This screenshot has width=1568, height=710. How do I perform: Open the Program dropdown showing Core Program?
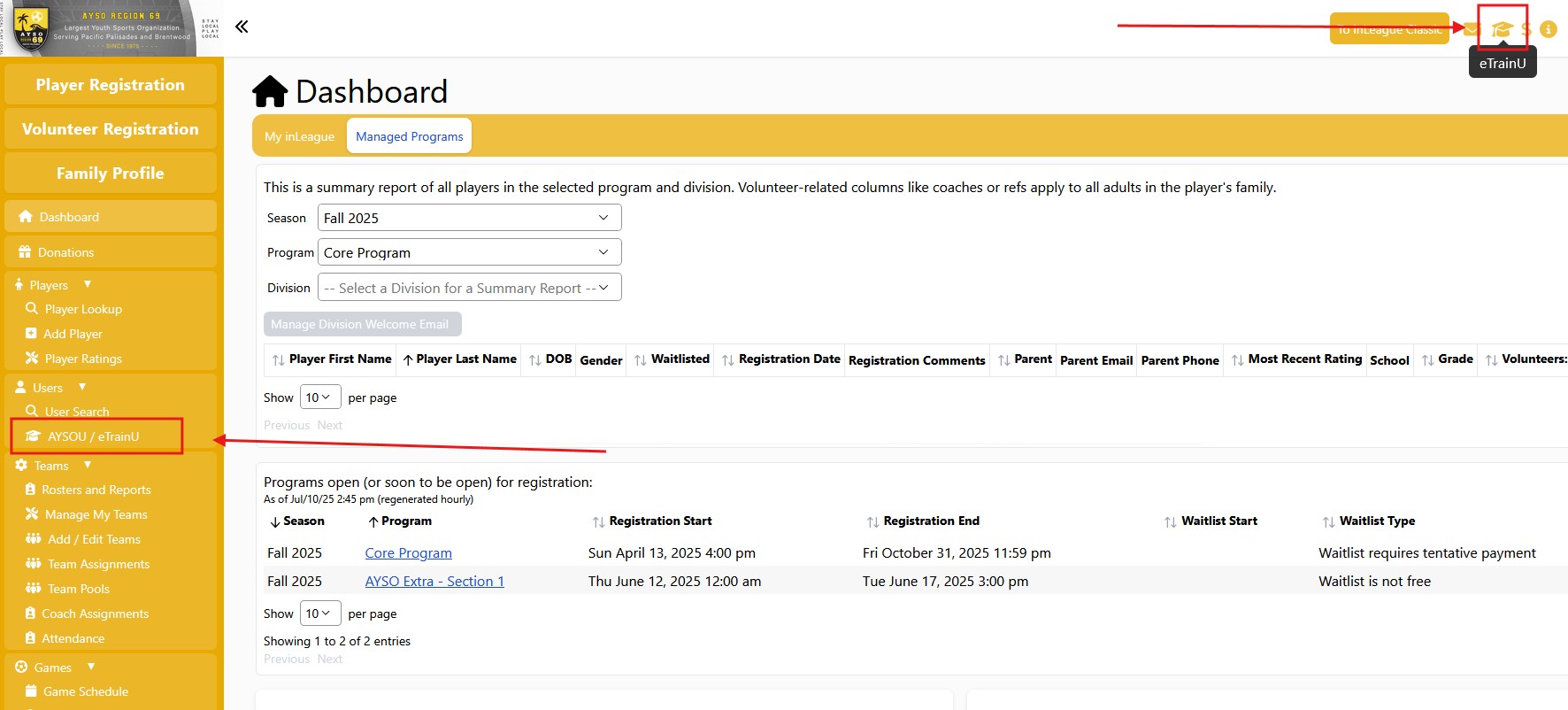click(x=469, y=252)
